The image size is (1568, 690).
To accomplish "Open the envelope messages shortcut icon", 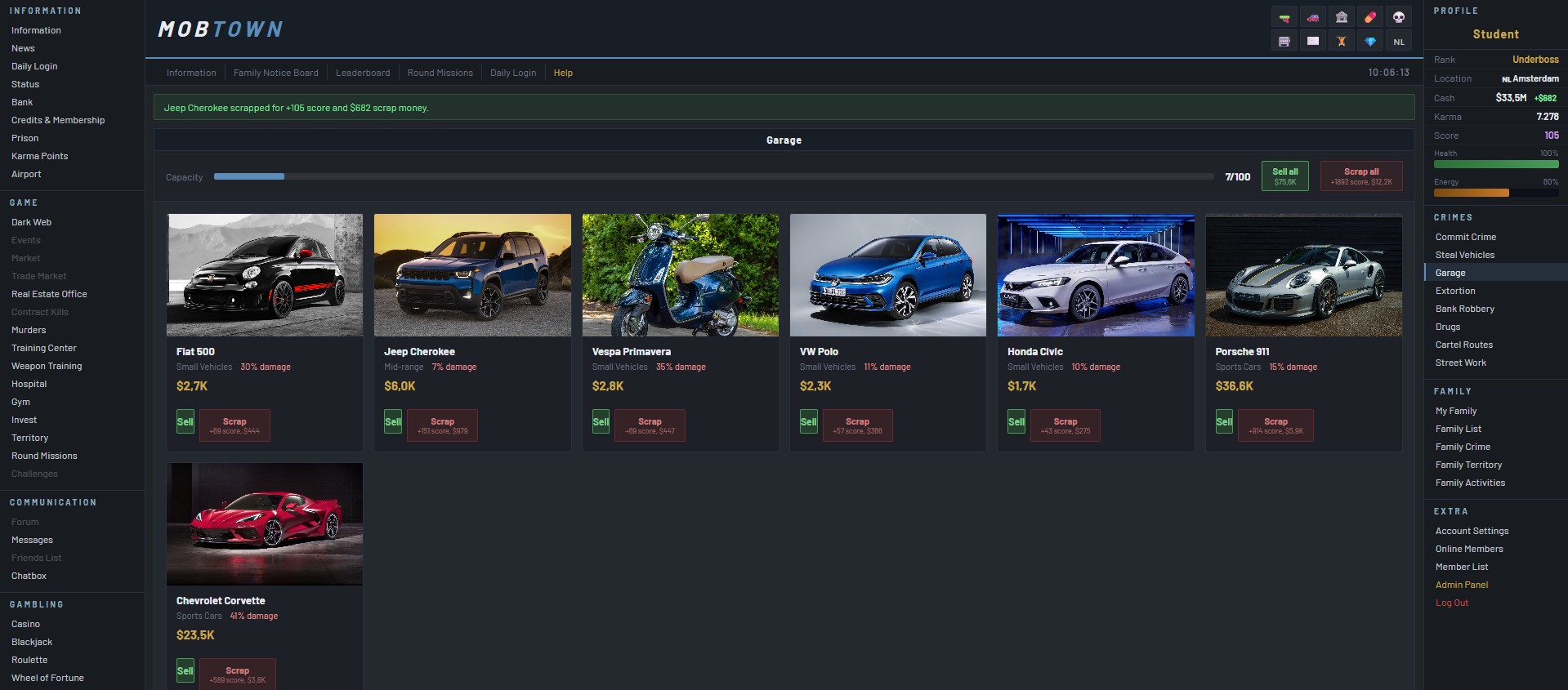I will (1312, 41).
